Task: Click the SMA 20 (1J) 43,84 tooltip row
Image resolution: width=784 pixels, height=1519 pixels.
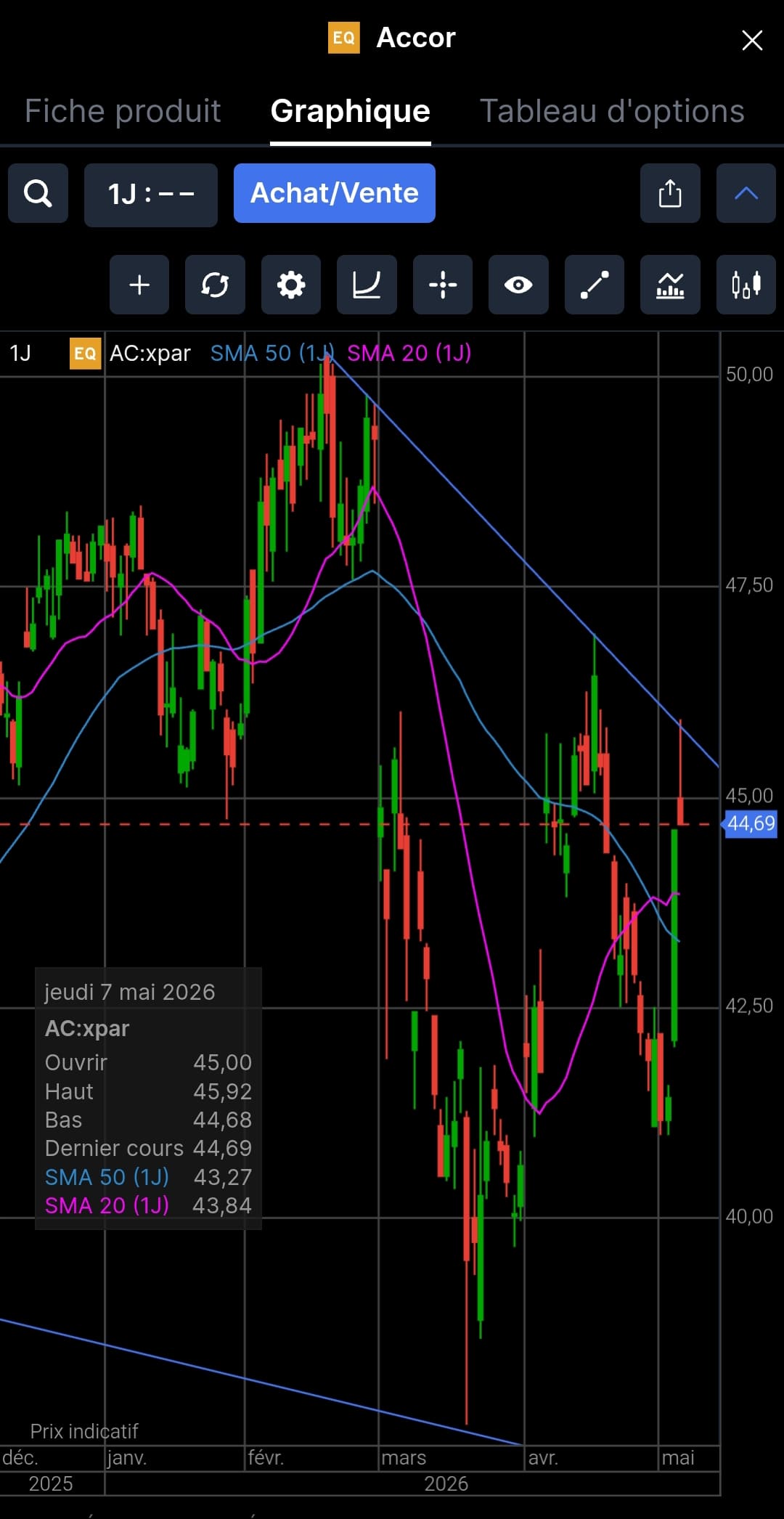Action: click(148, 1206)
